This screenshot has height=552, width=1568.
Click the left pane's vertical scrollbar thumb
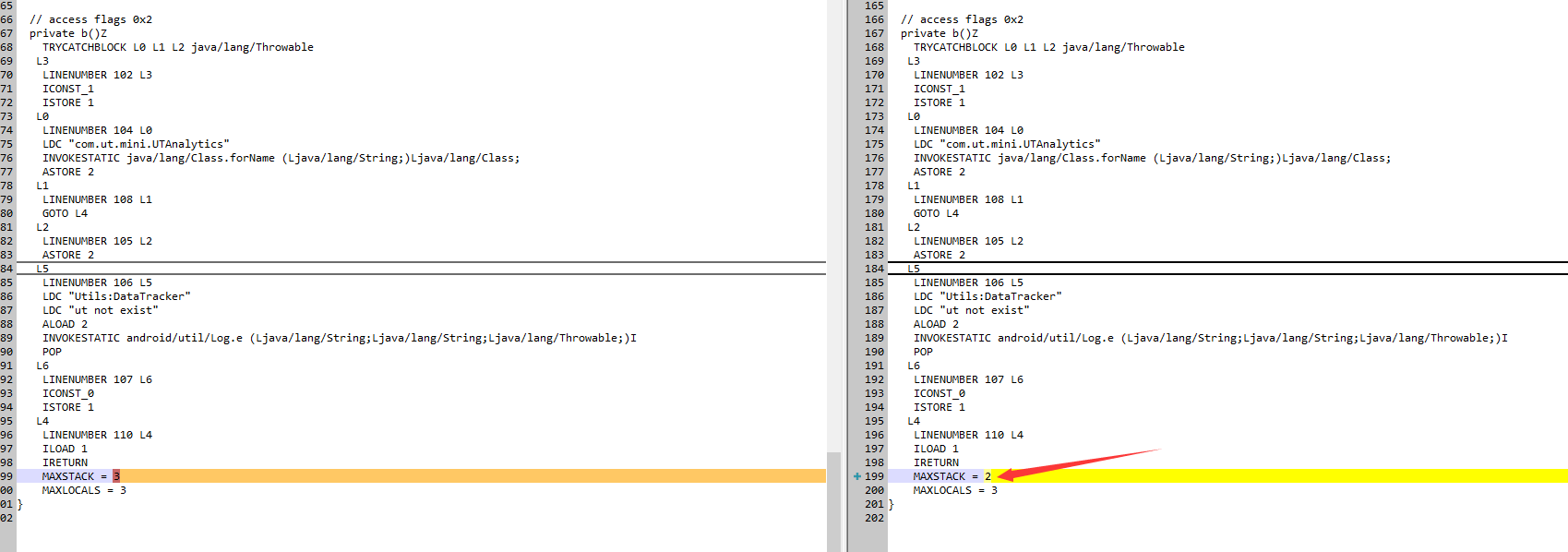pos(833,502)
